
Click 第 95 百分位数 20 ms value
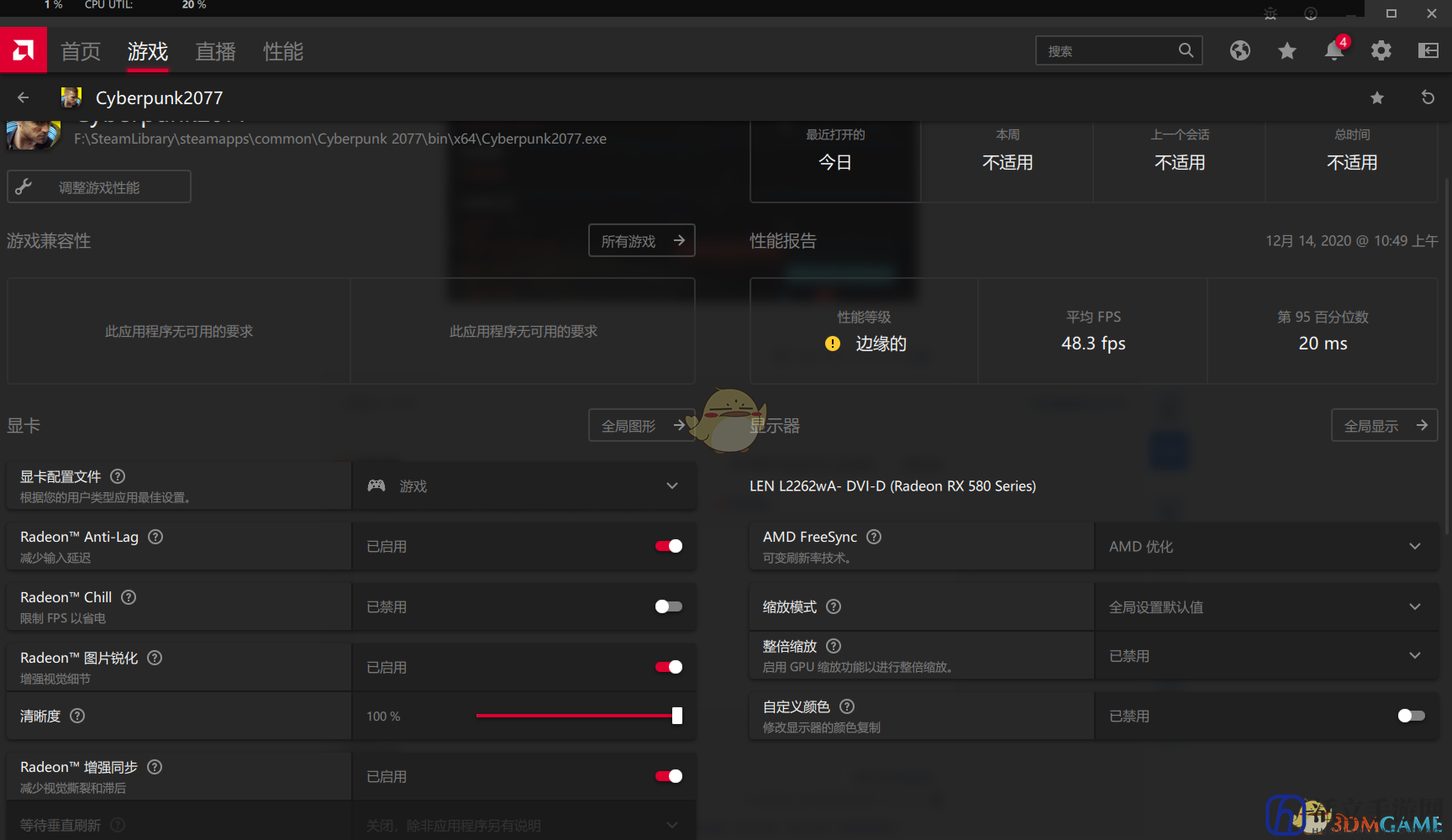point(1323,344)
